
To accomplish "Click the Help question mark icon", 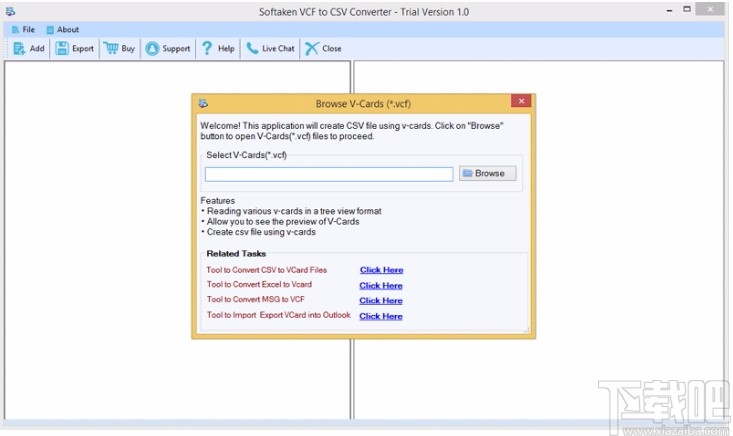I will 207,48.
